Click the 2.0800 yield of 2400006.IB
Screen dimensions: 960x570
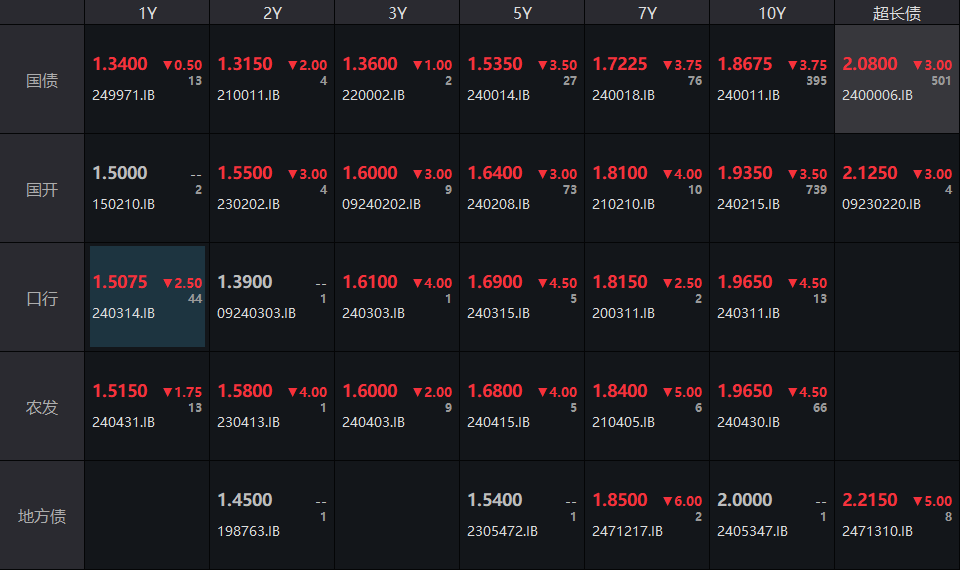point(869,64)
